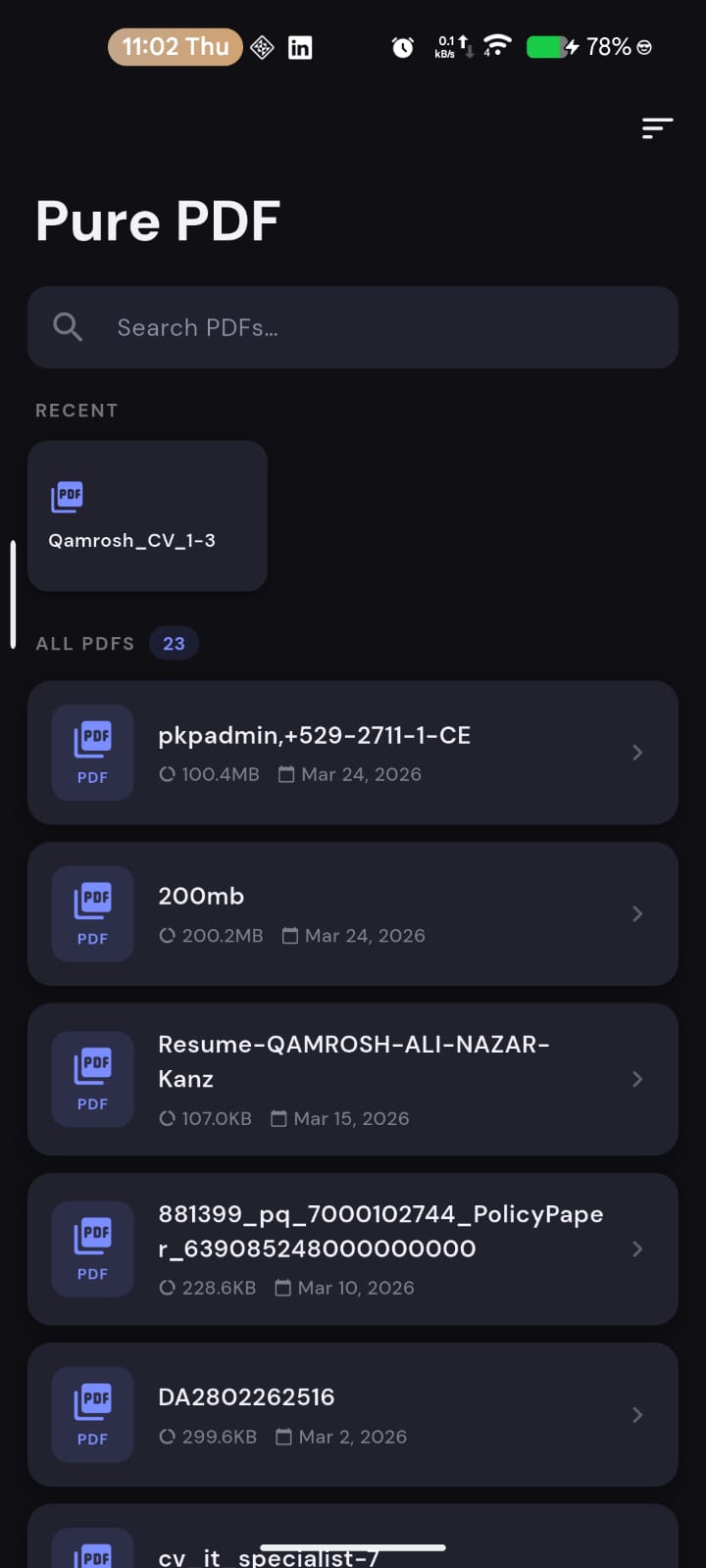Expand 200mb file chevron arrow

pyautogui.click(x=637, y=913)
